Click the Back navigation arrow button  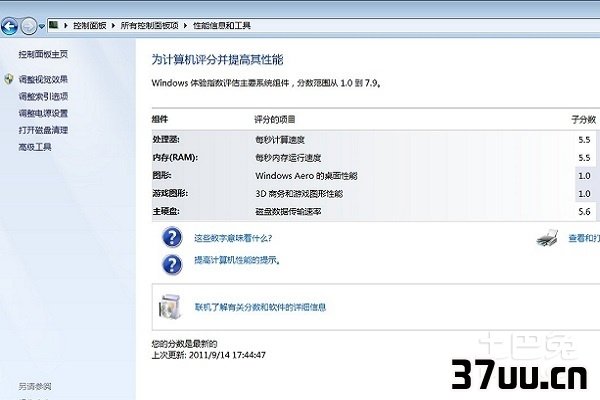[9, 26]
